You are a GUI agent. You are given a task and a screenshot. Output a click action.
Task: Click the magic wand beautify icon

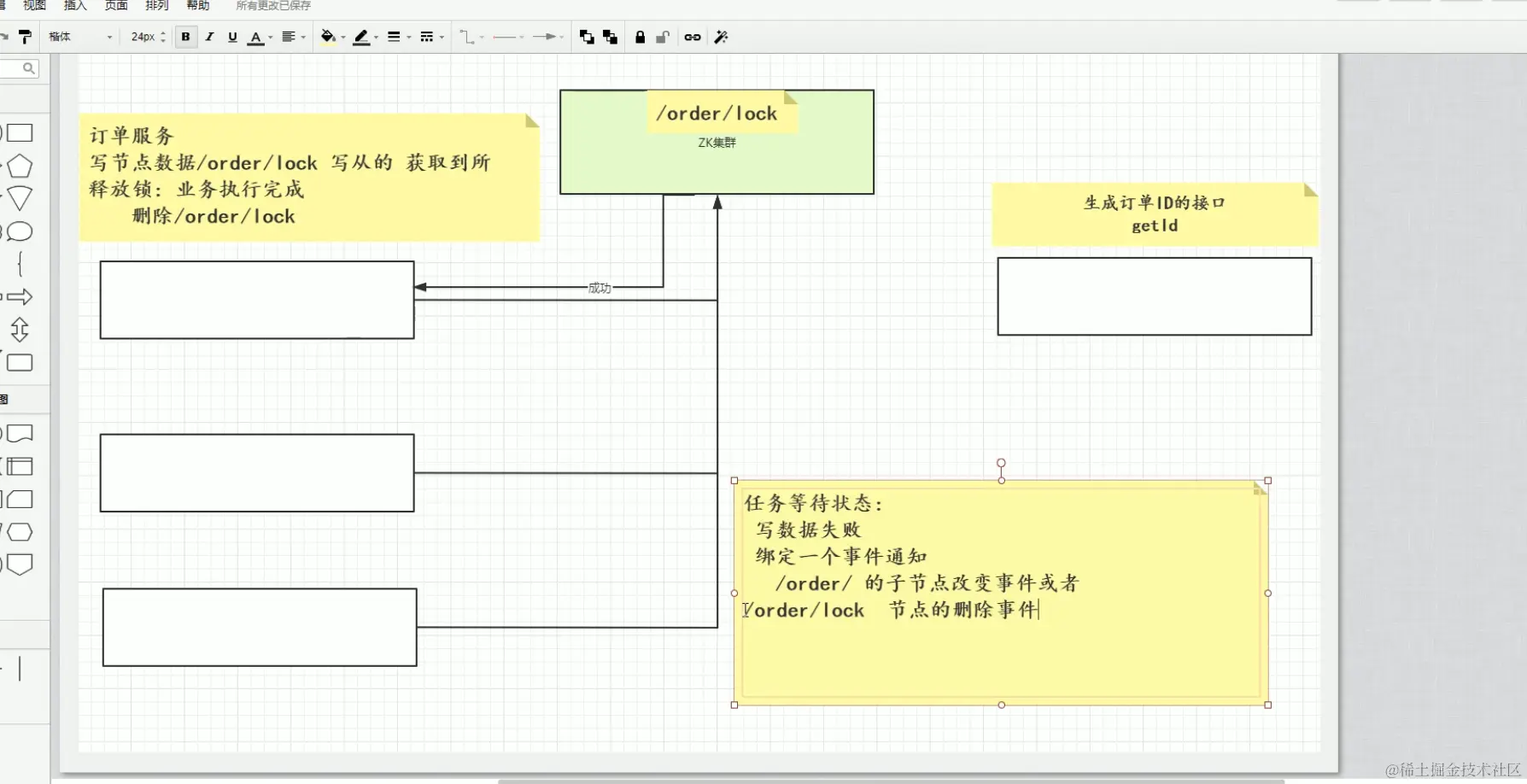721,37
